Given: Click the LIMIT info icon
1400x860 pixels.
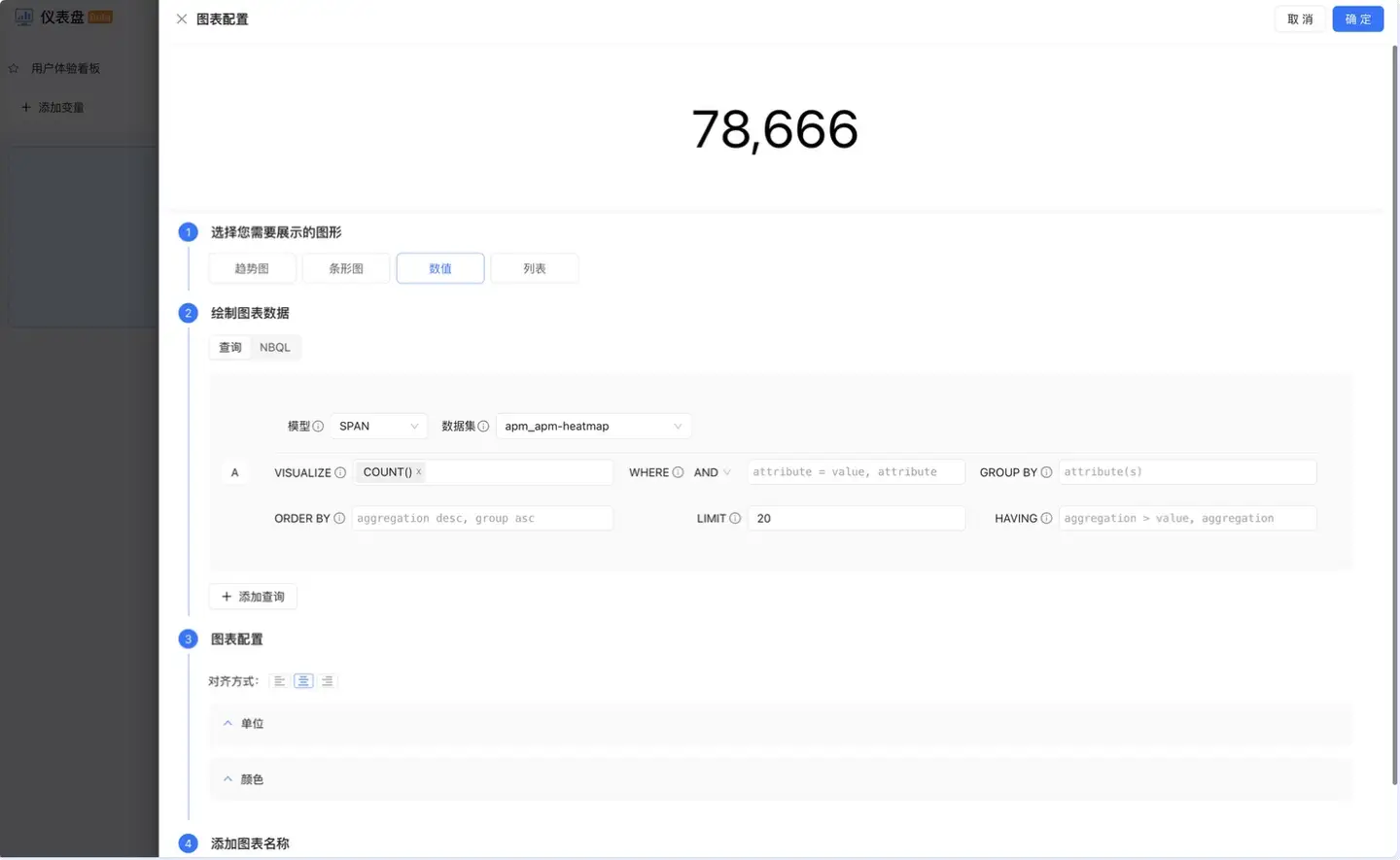Looking at the screenshot, I should click(735, 519).
